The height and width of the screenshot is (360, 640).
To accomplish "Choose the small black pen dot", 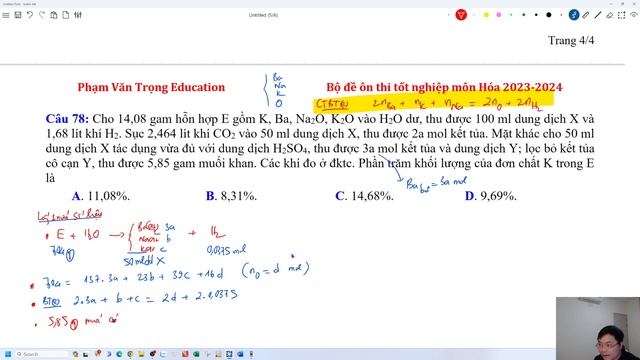I will 536,15.
